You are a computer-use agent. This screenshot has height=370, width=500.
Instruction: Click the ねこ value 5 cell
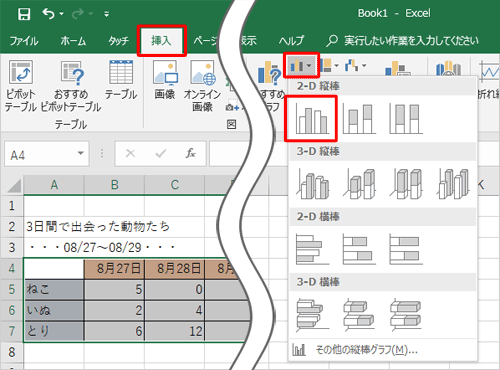tap(114, 289)
